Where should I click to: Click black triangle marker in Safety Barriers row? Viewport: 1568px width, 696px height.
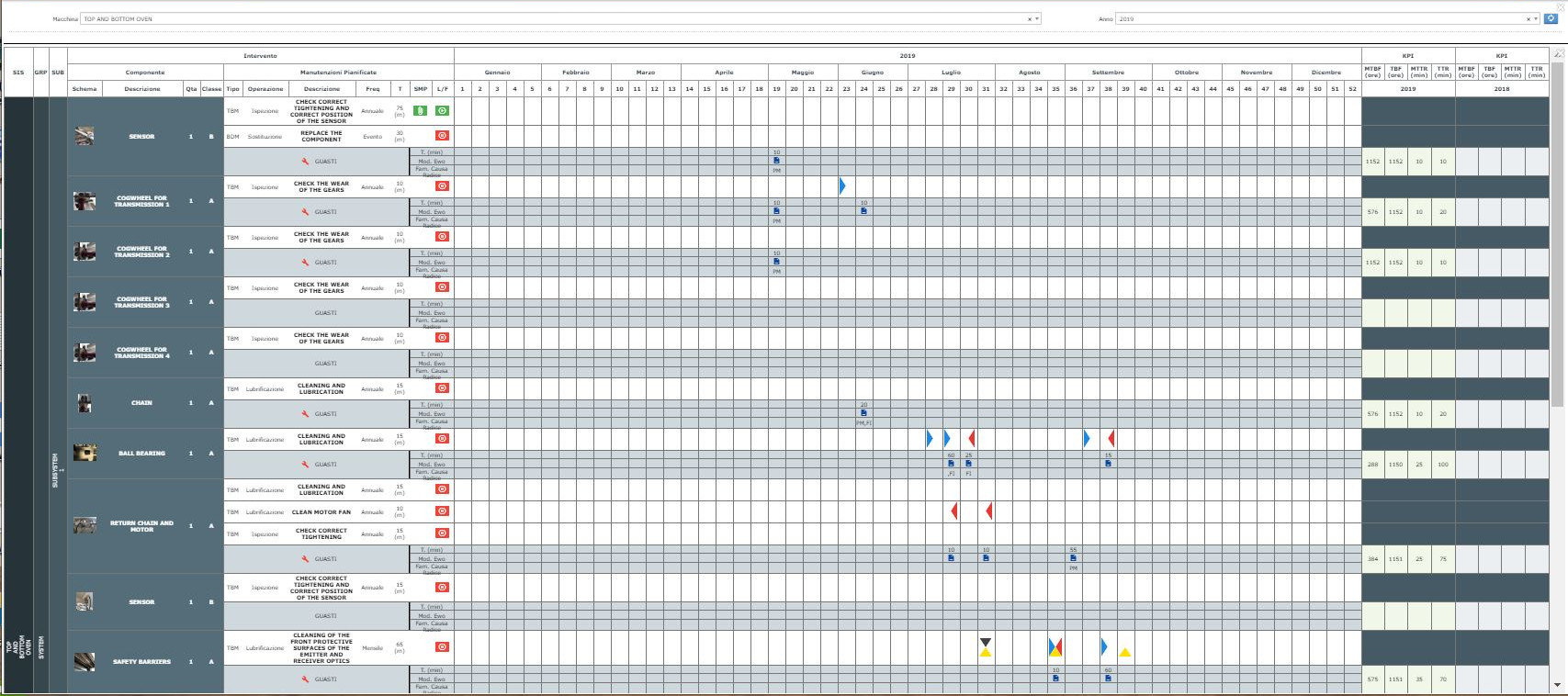tap(985, 642)
